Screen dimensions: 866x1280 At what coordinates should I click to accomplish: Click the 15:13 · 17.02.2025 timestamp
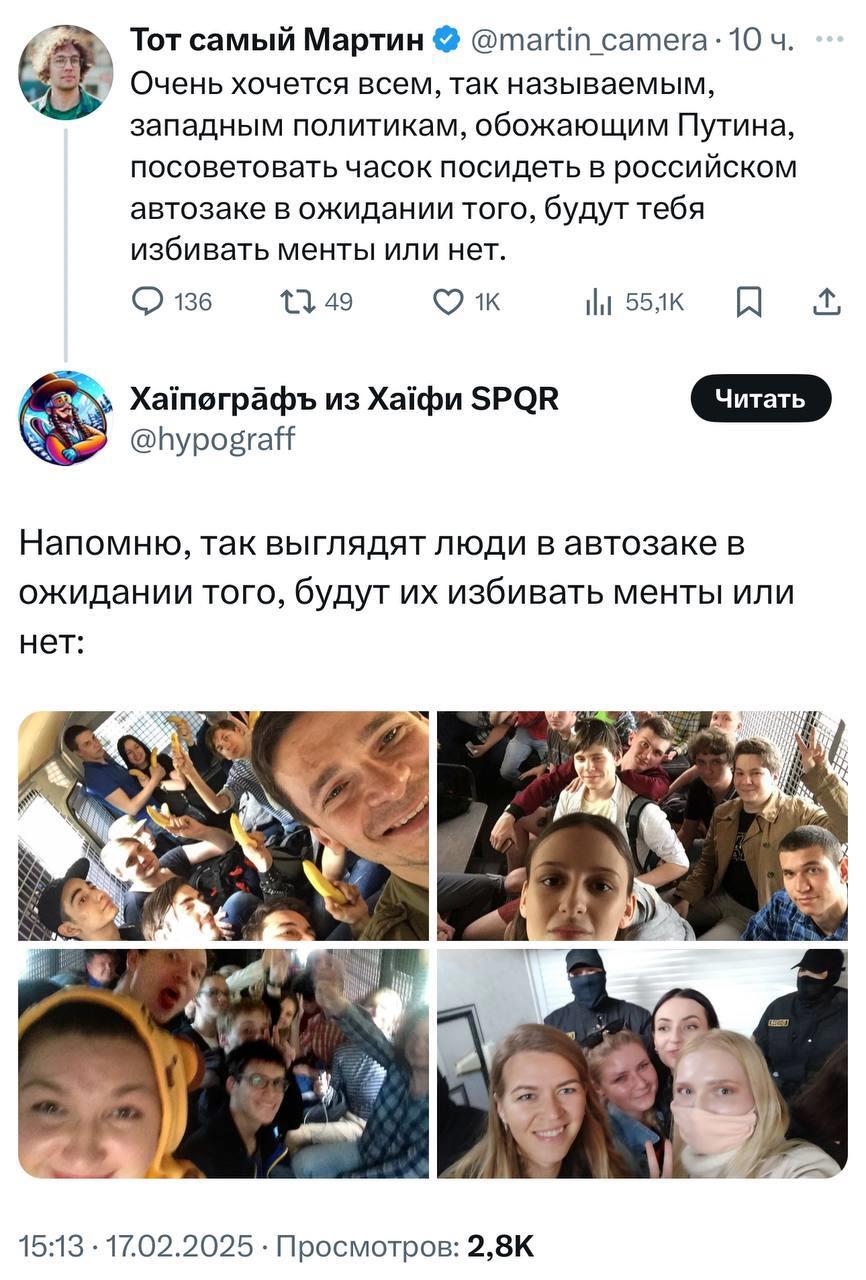tap(135, 1246)
